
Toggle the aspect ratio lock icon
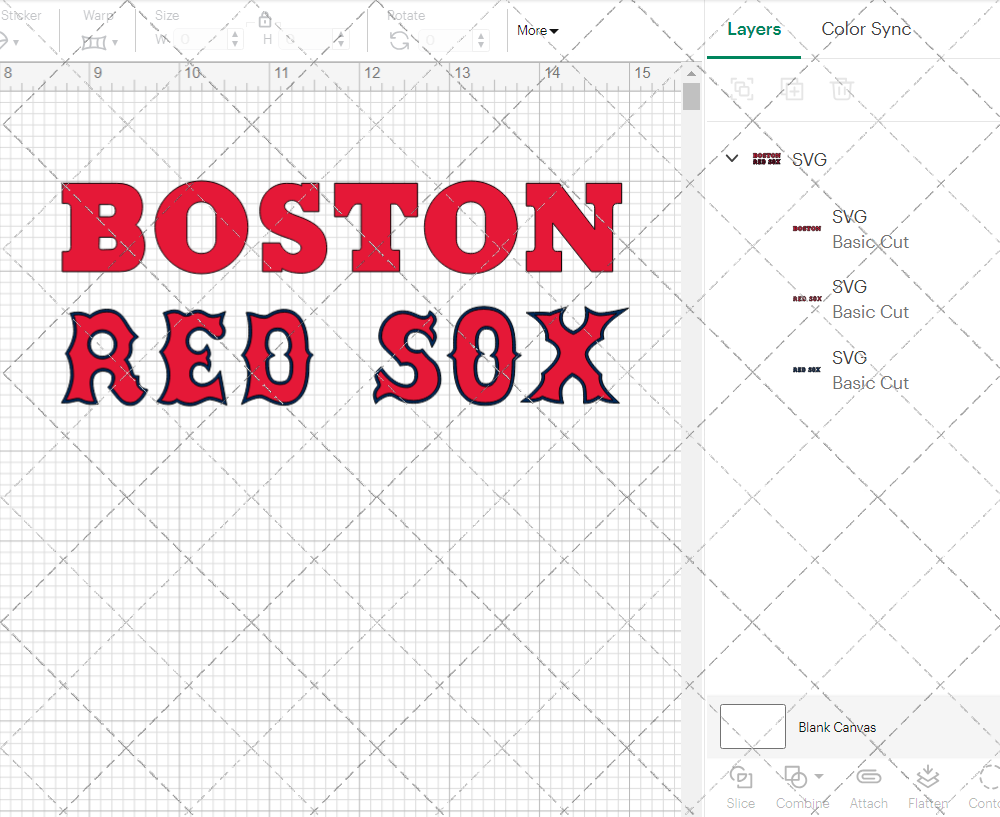coord(265,20)
